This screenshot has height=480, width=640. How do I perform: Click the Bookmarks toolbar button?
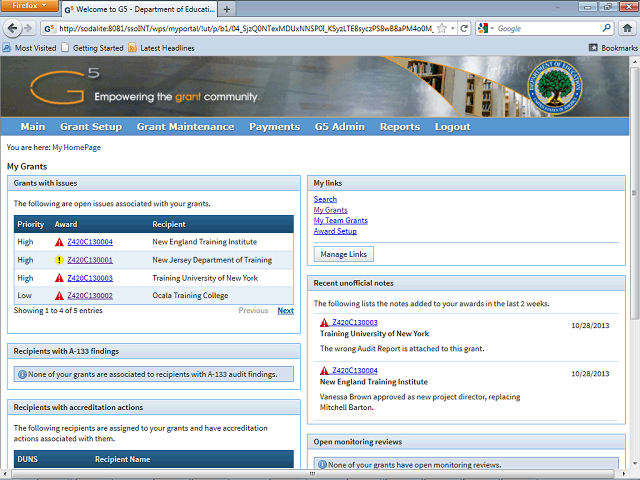pyautogui.click(x=613, y=48)
